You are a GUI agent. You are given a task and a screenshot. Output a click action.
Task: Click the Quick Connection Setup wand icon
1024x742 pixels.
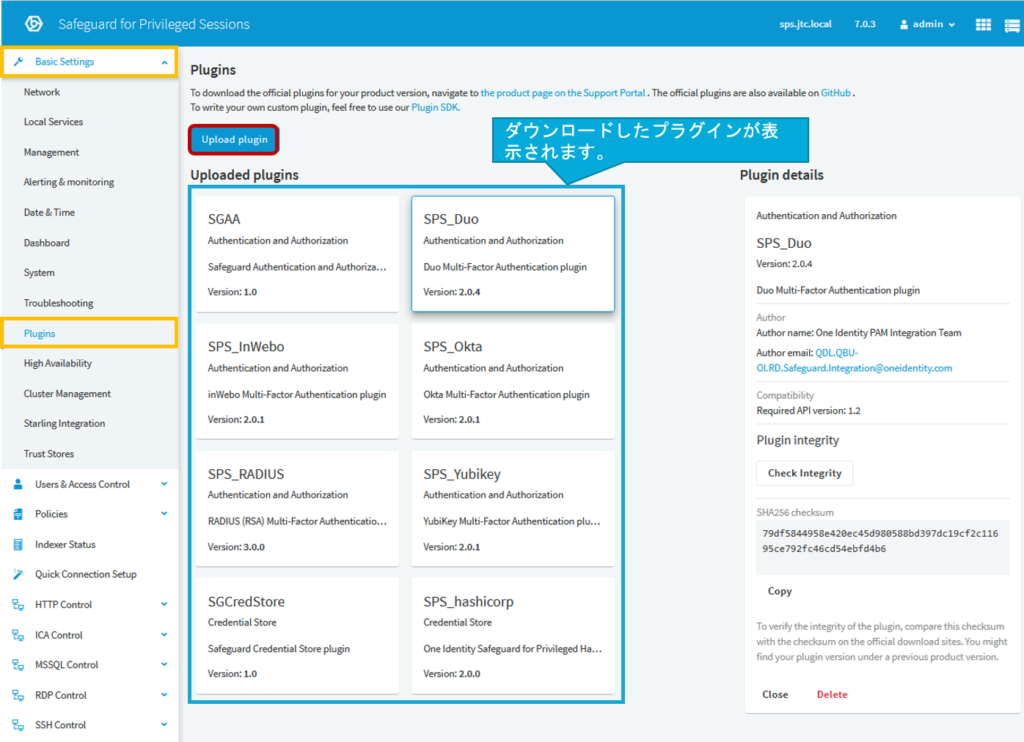point(18,574)
